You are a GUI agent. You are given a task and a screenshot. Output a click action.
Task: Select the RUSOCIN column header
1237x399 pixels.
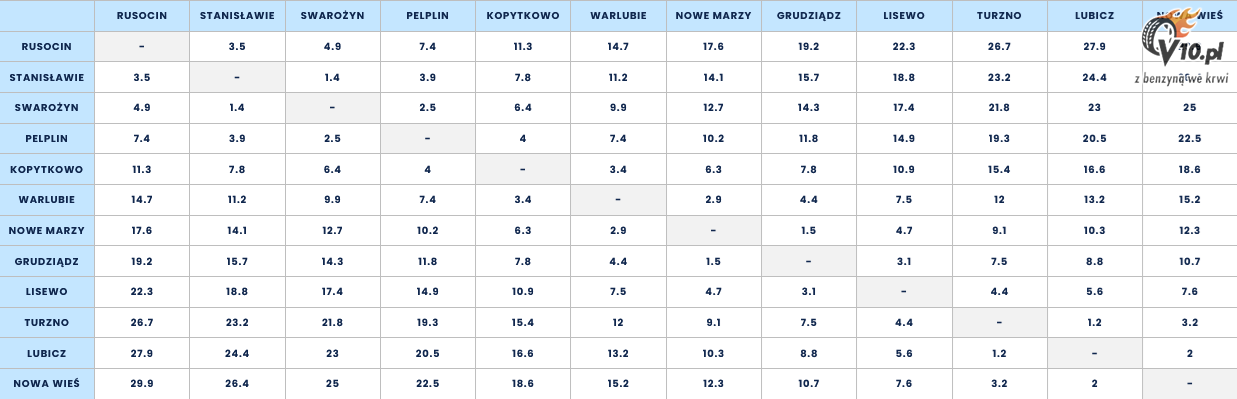point(141,16)
